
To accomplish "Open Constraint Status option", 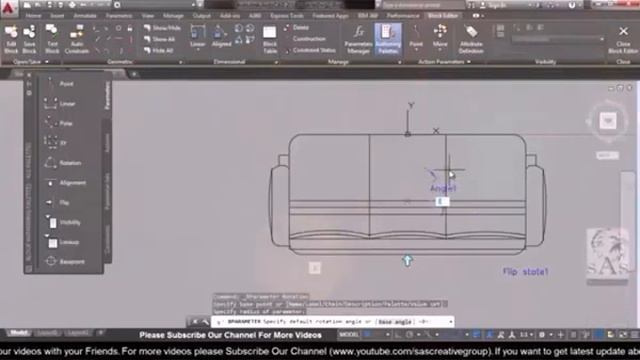I will (x=310, y=50).
